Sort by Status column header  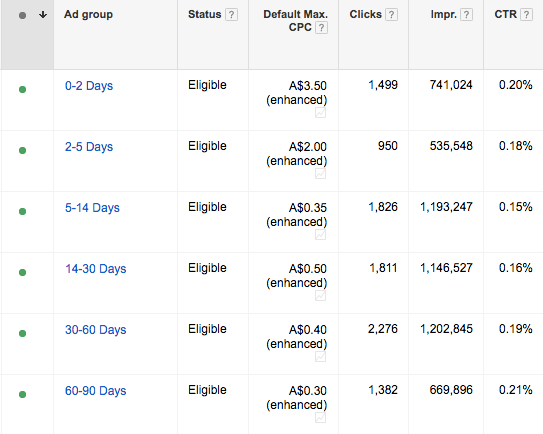click(204, 14)
